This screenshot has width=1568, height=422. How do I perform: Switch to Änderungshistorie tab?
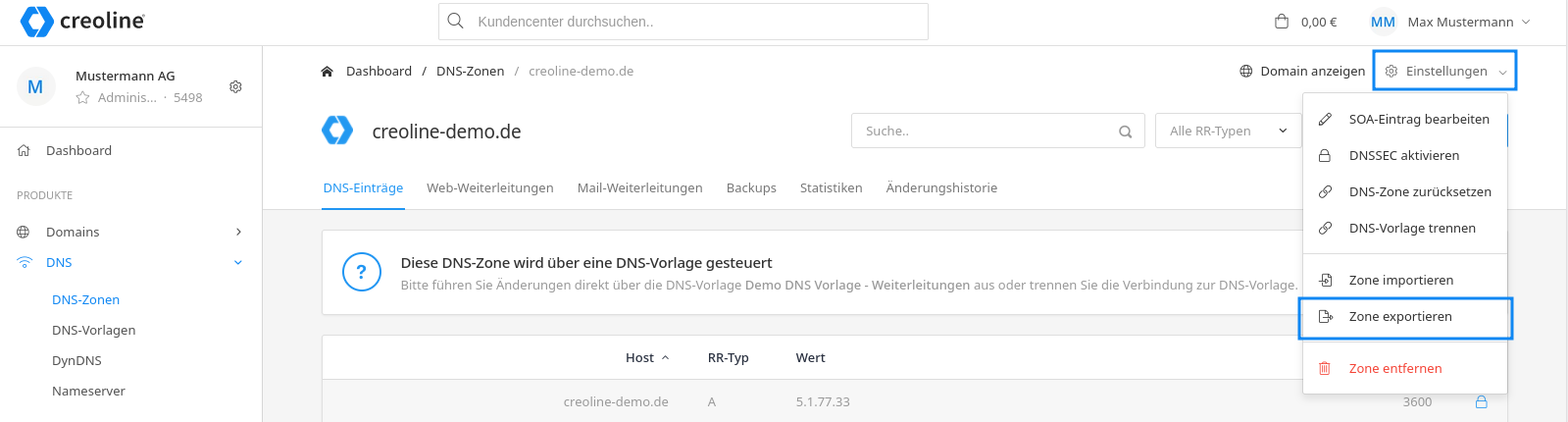coord(942,187)
